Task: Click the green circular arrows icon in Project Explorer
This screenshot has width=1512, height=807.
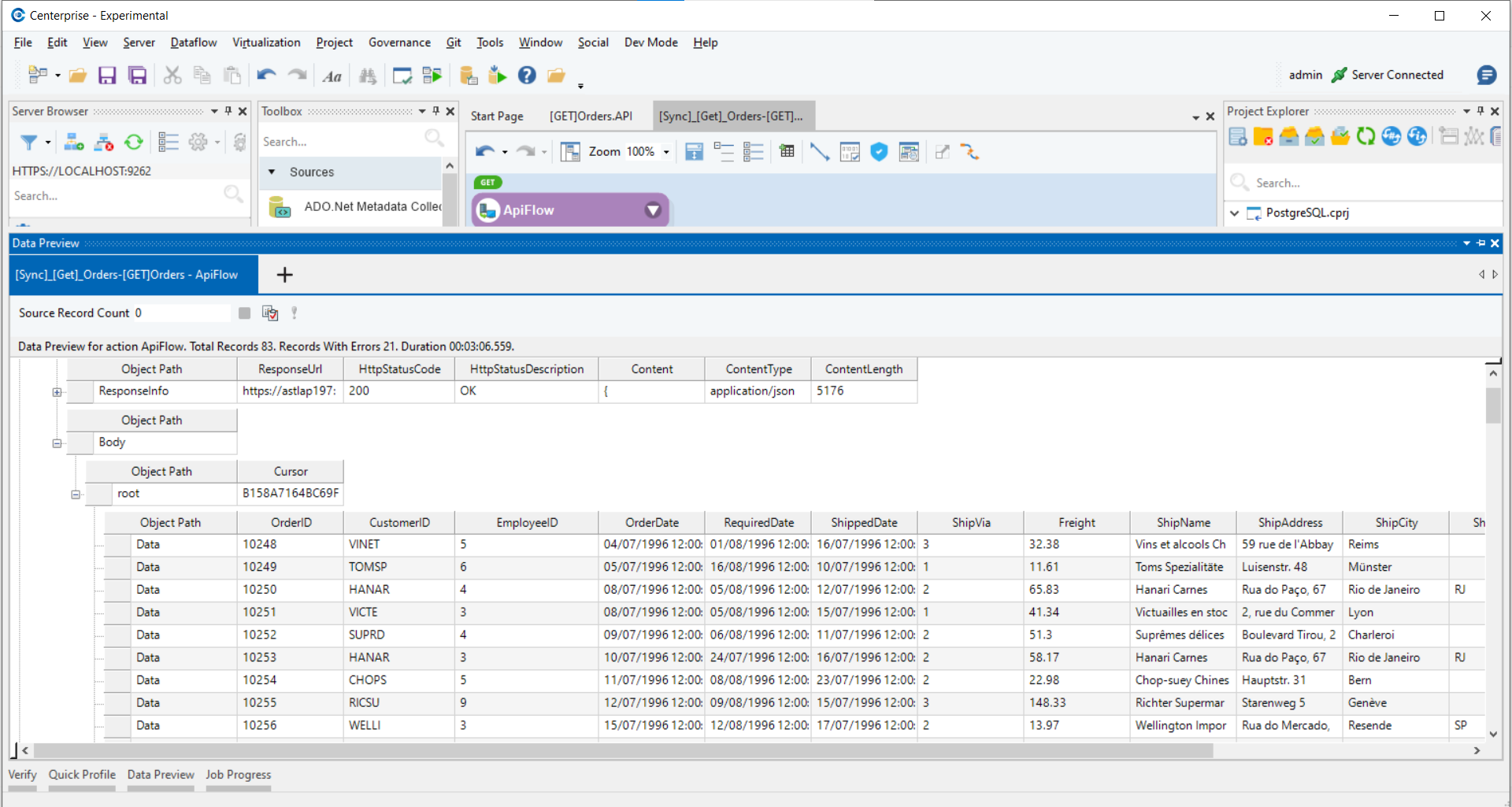Action: 1366,137
